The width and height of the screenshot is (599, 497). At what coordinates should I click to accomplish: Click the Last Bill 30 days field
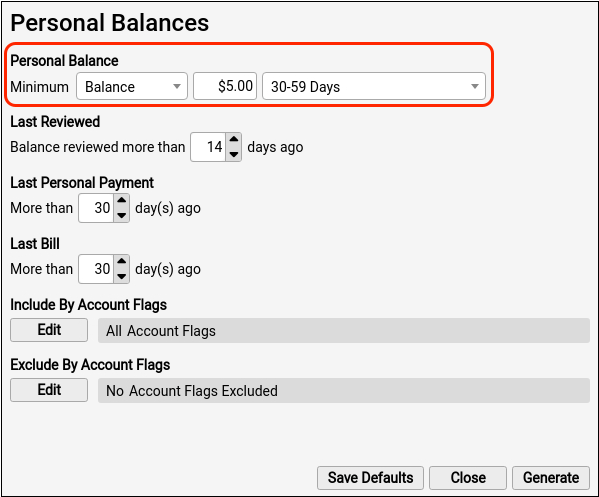click(x=96, y=269)
